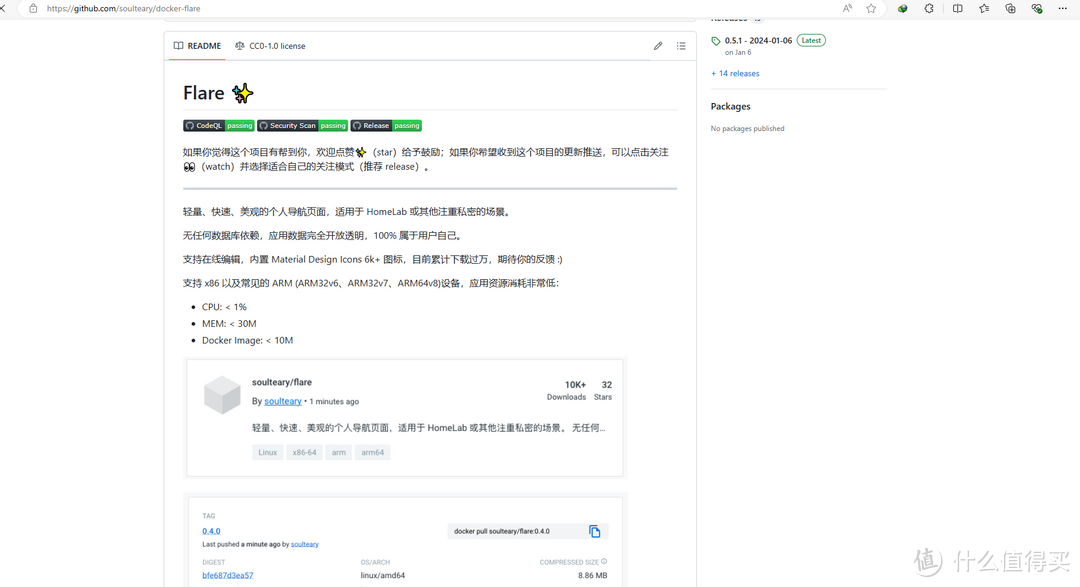
Task: Toggle the favorites star in address bar
Action: (x=871, y=8)
